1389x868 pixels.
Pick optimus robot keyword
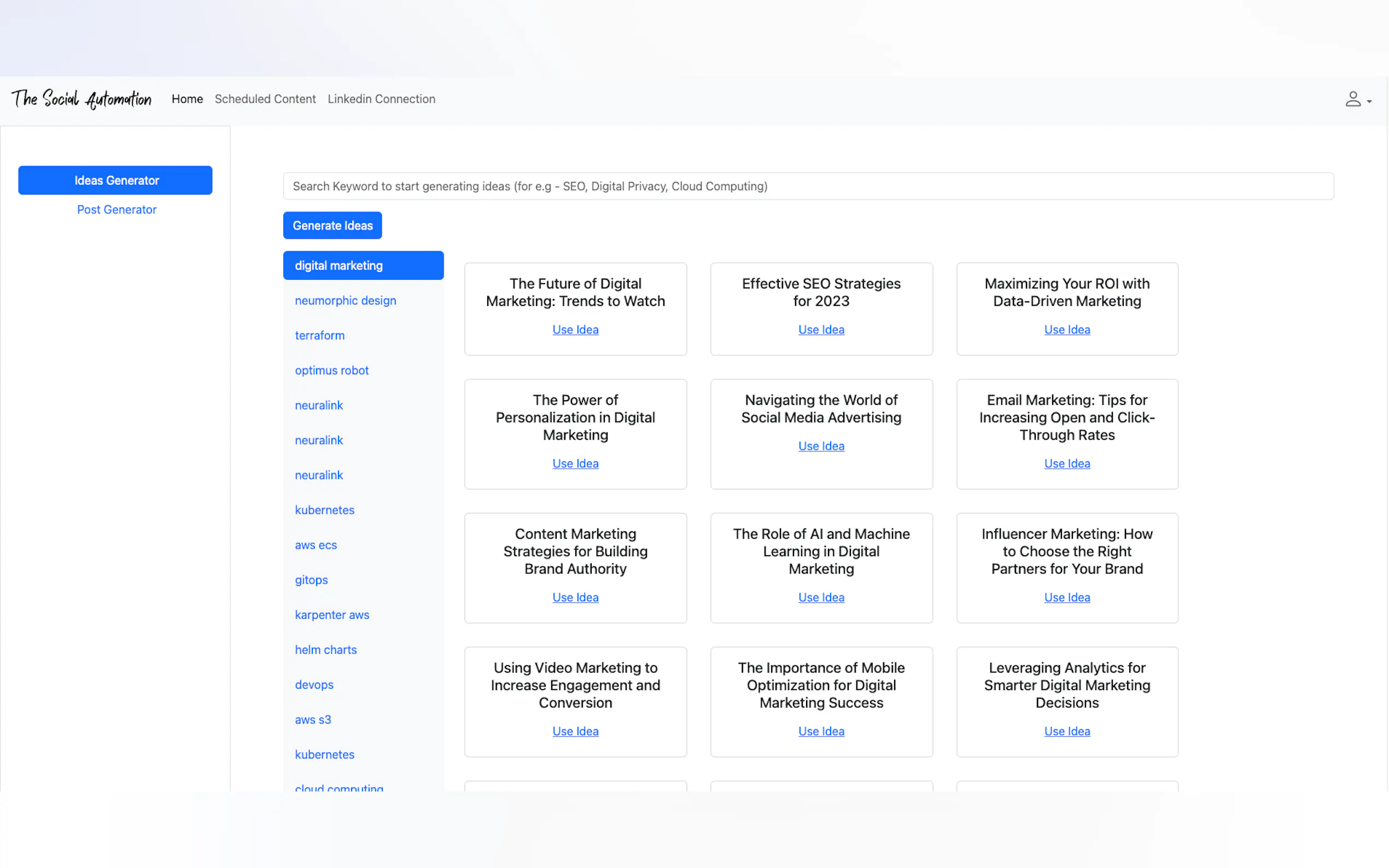coord(331,370)
